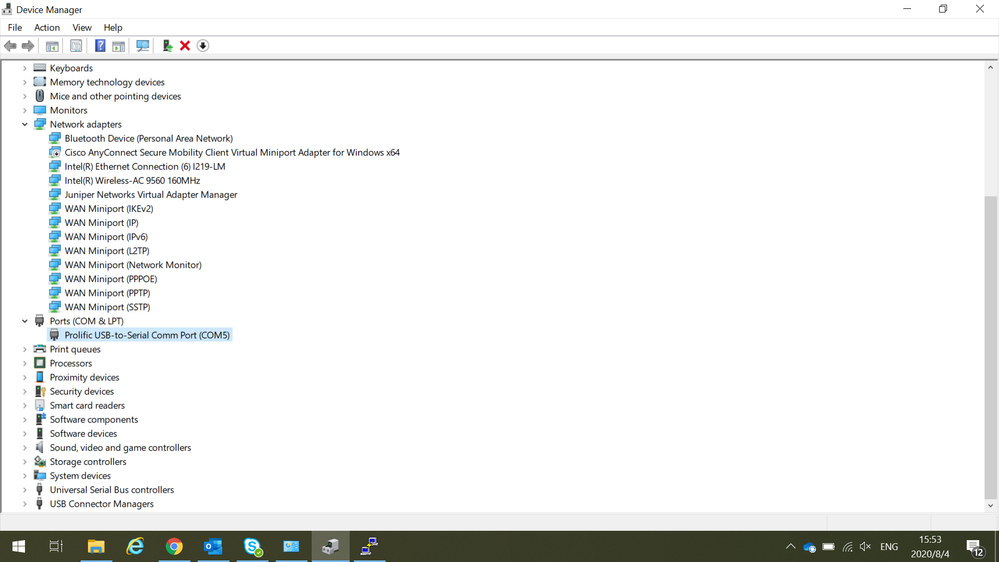Click the Update driver green-arrow icon
This screenshot has height=562, width=999.
coord(167,46)
